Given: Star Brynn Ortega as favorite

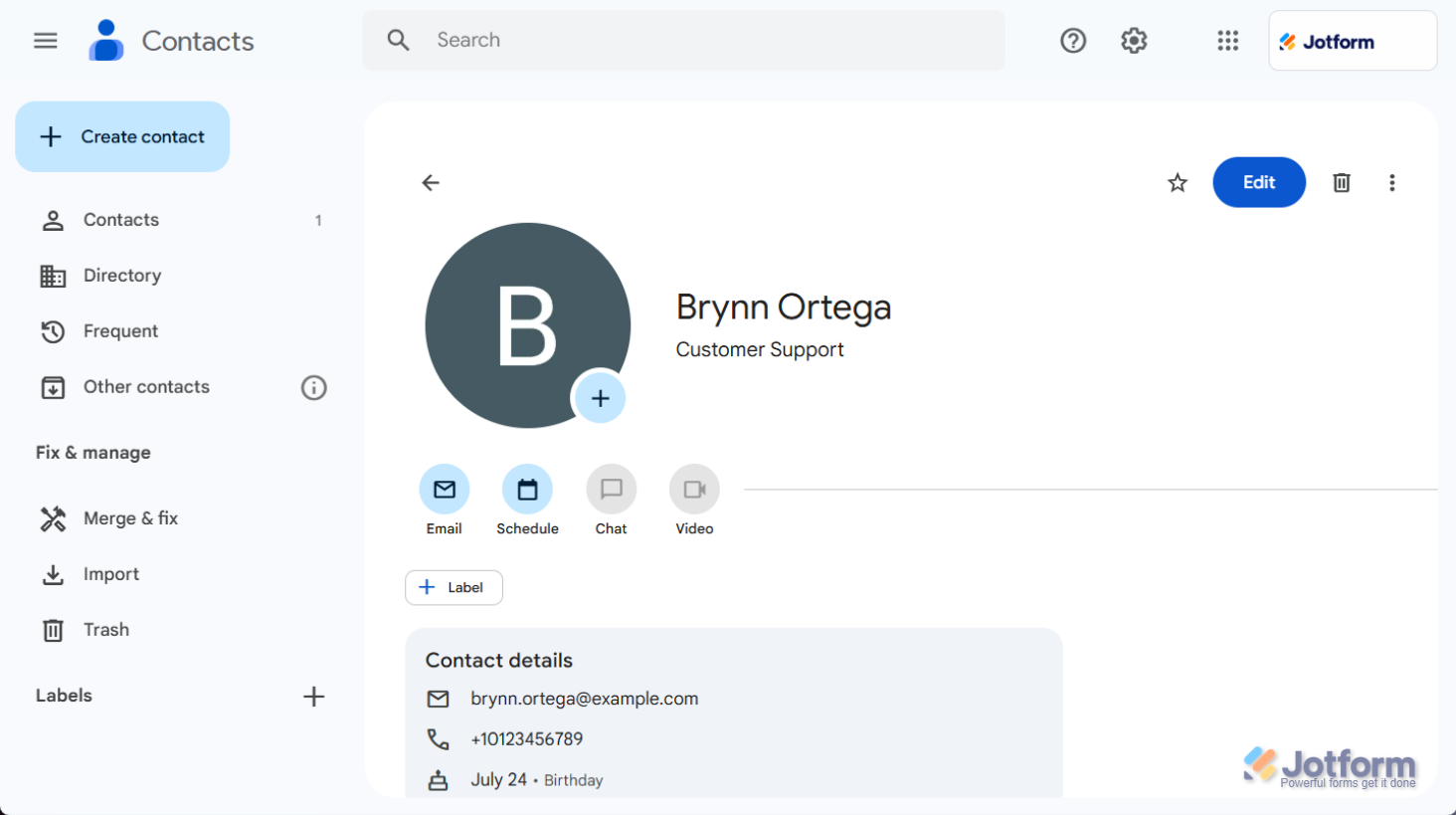Looking at the screenshot, I should click(x=1178, y=183).
